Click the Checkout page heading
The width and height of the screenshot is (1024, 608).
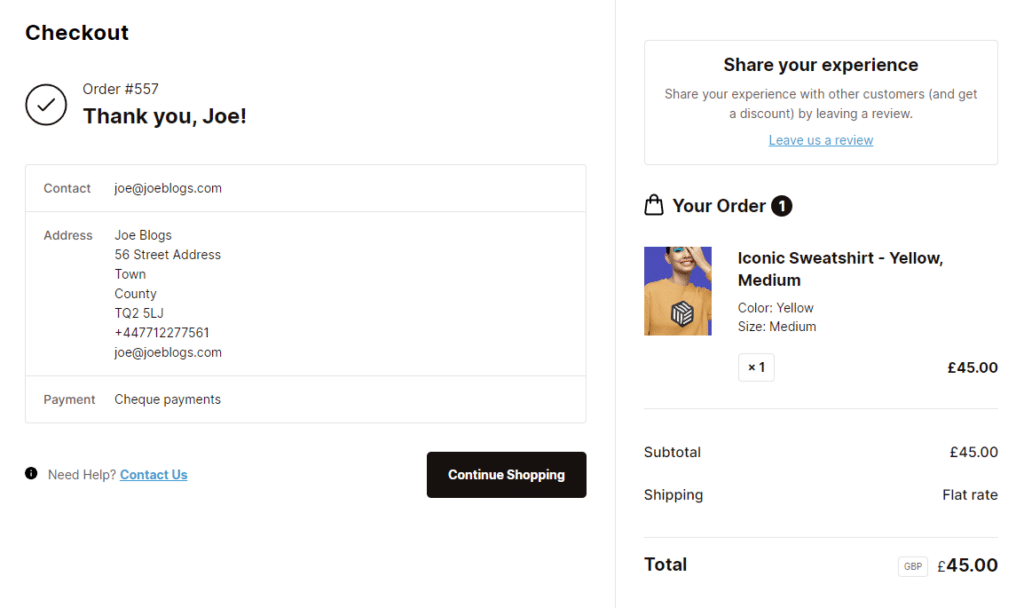[x=77, y=32]
